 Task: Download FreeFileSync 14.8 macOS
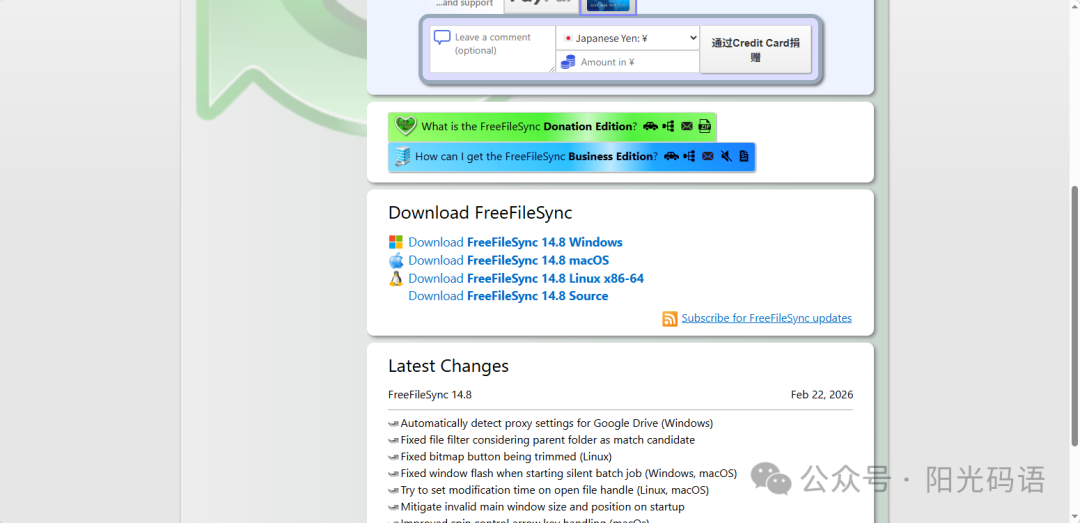coord(508,260)
